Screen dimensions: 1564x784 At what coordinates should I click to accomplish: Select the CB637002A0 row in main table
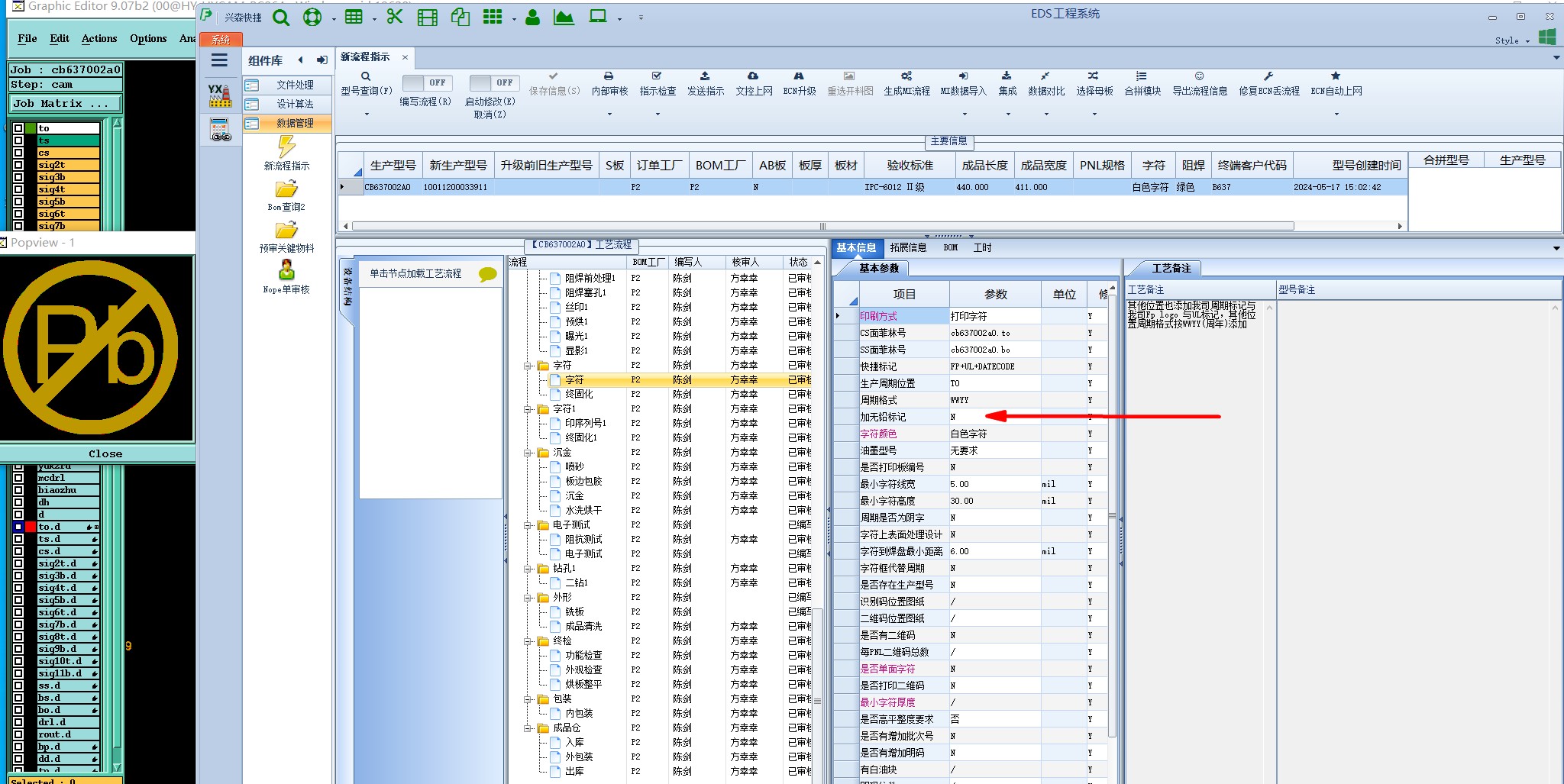[x=873, y=187]
